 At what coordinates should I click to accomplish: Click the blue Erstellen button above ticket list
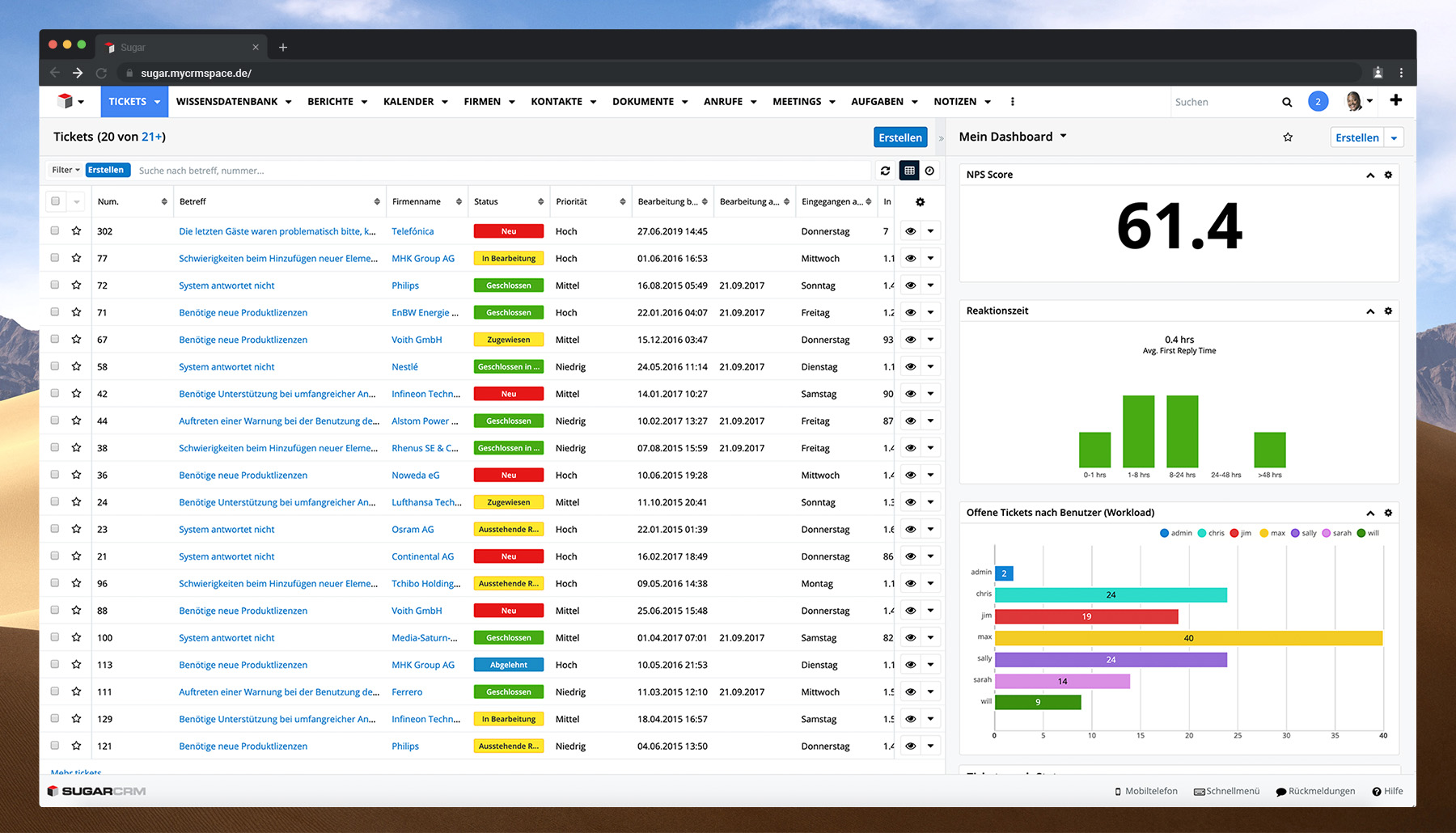[x=899, y=137]
